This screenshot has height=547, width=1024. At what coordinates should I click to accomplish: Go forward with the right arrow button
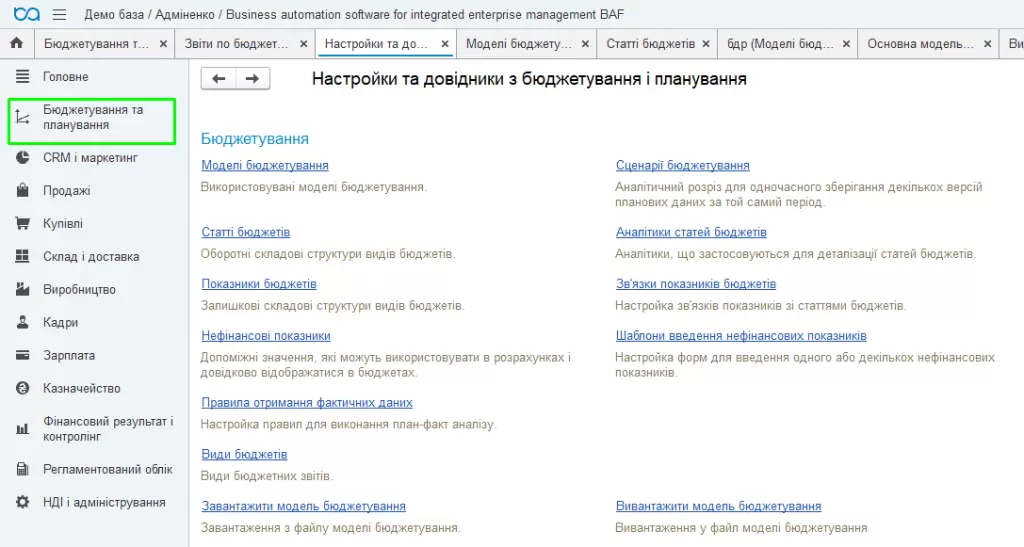253,79
